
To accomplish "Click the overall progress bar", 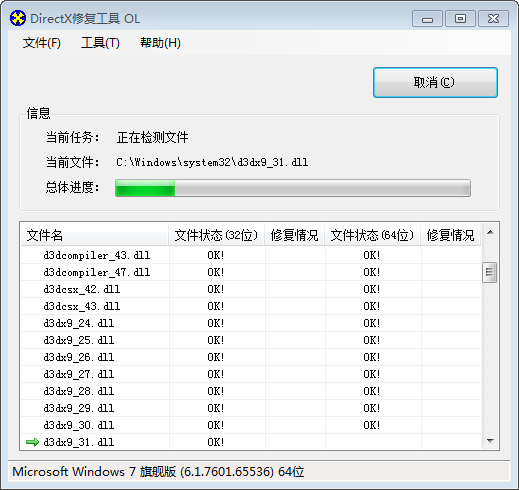I will tap(293, 188).
